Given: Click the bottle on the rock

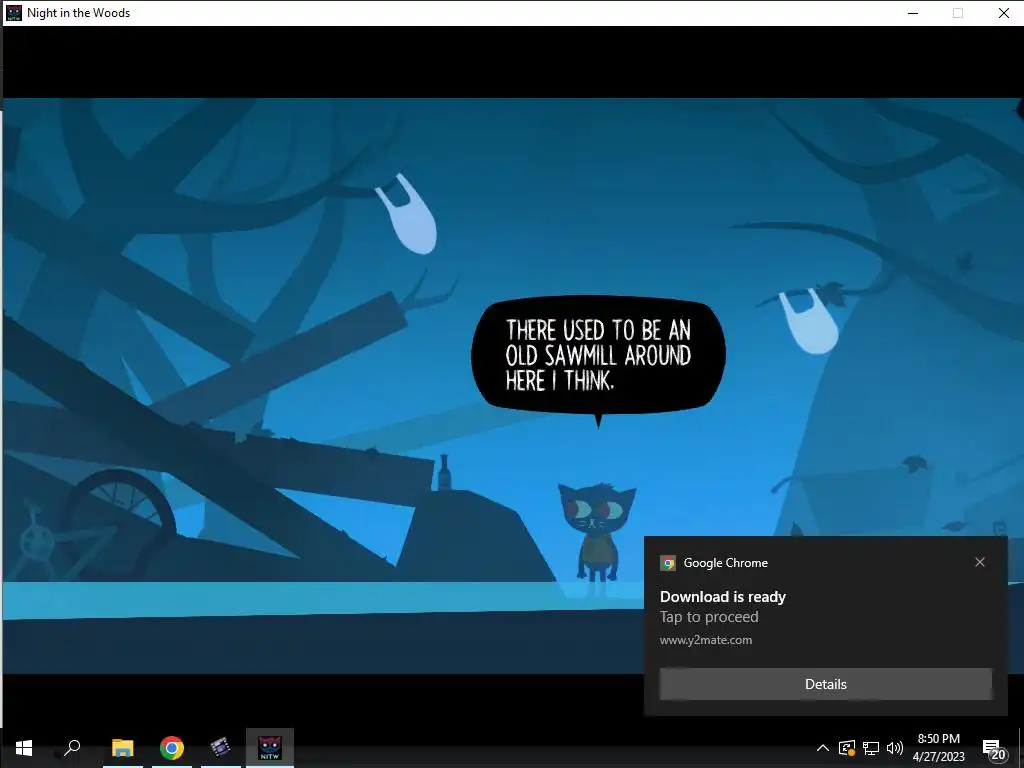Looking at the screenshot, I should (444, 472).
